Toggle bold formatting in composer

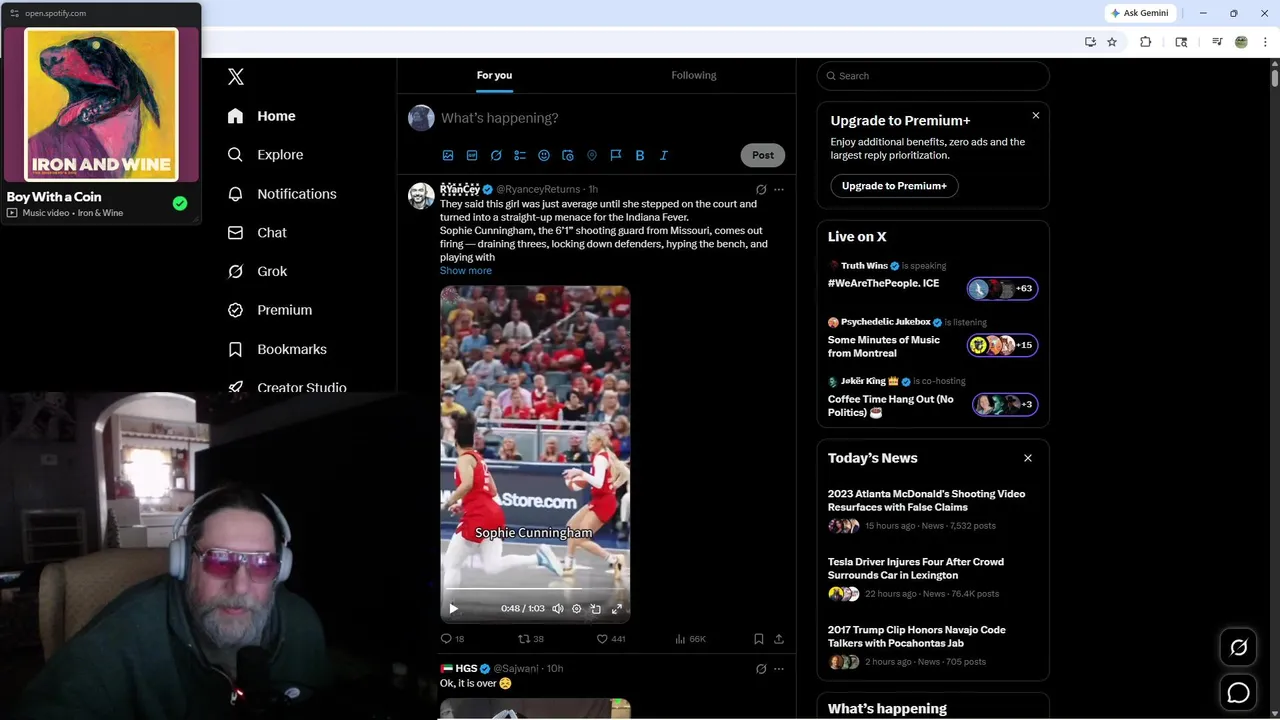tap(640, 155)
